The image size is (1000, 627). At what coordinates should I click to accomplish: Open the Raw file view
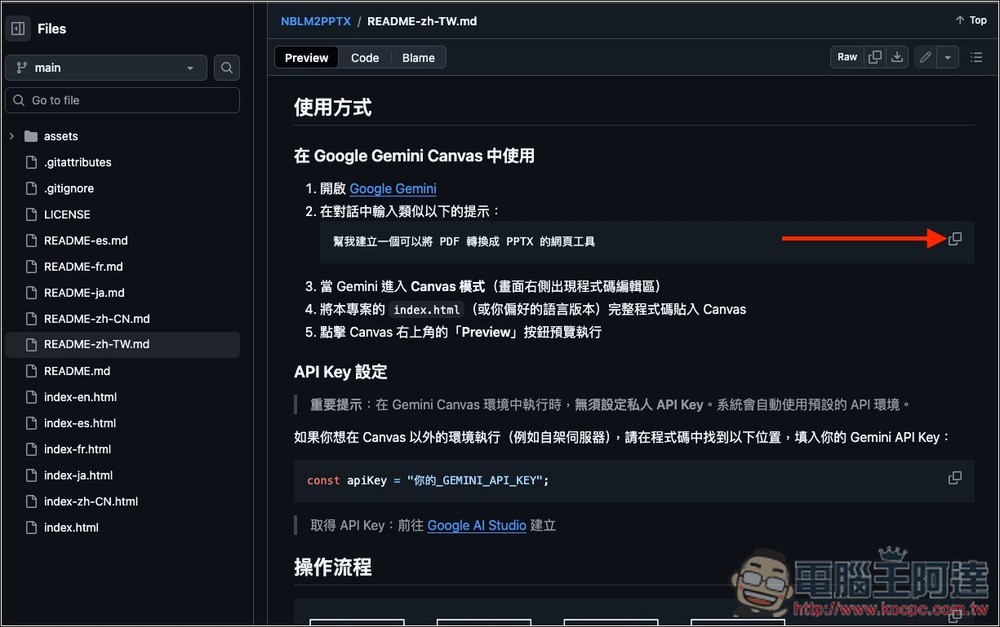click(847, 57)
